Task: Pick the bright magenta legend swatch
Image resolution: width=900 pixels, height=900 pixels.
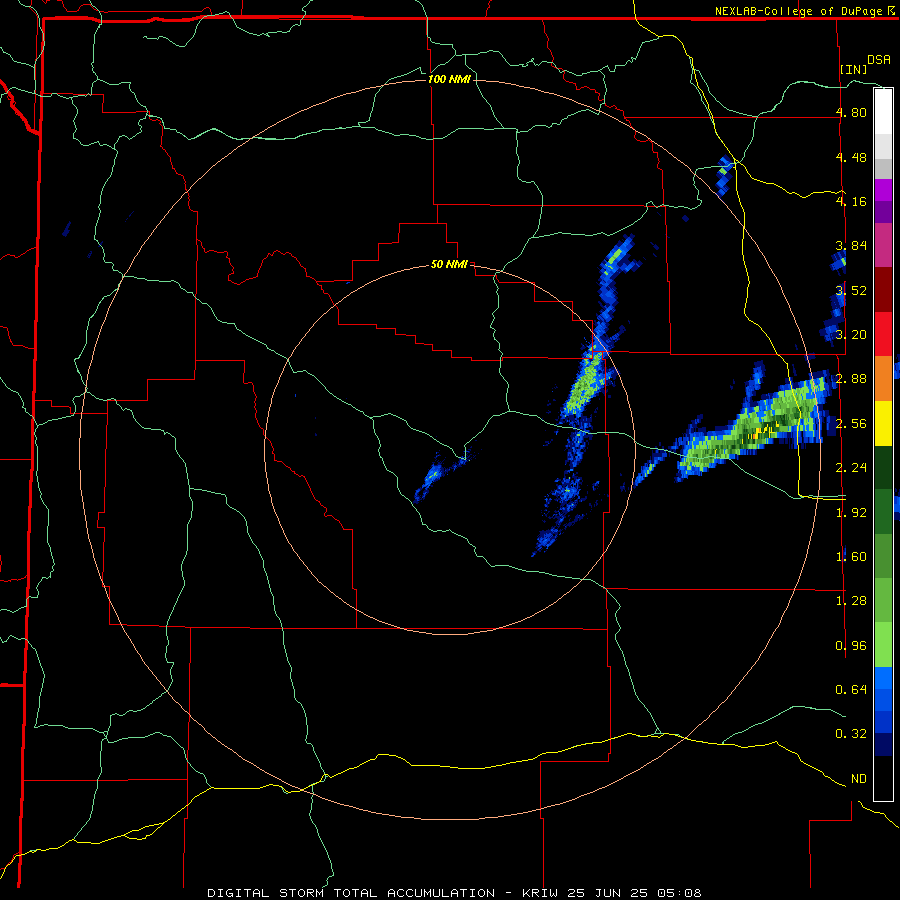Action: [x=883, y=190]
